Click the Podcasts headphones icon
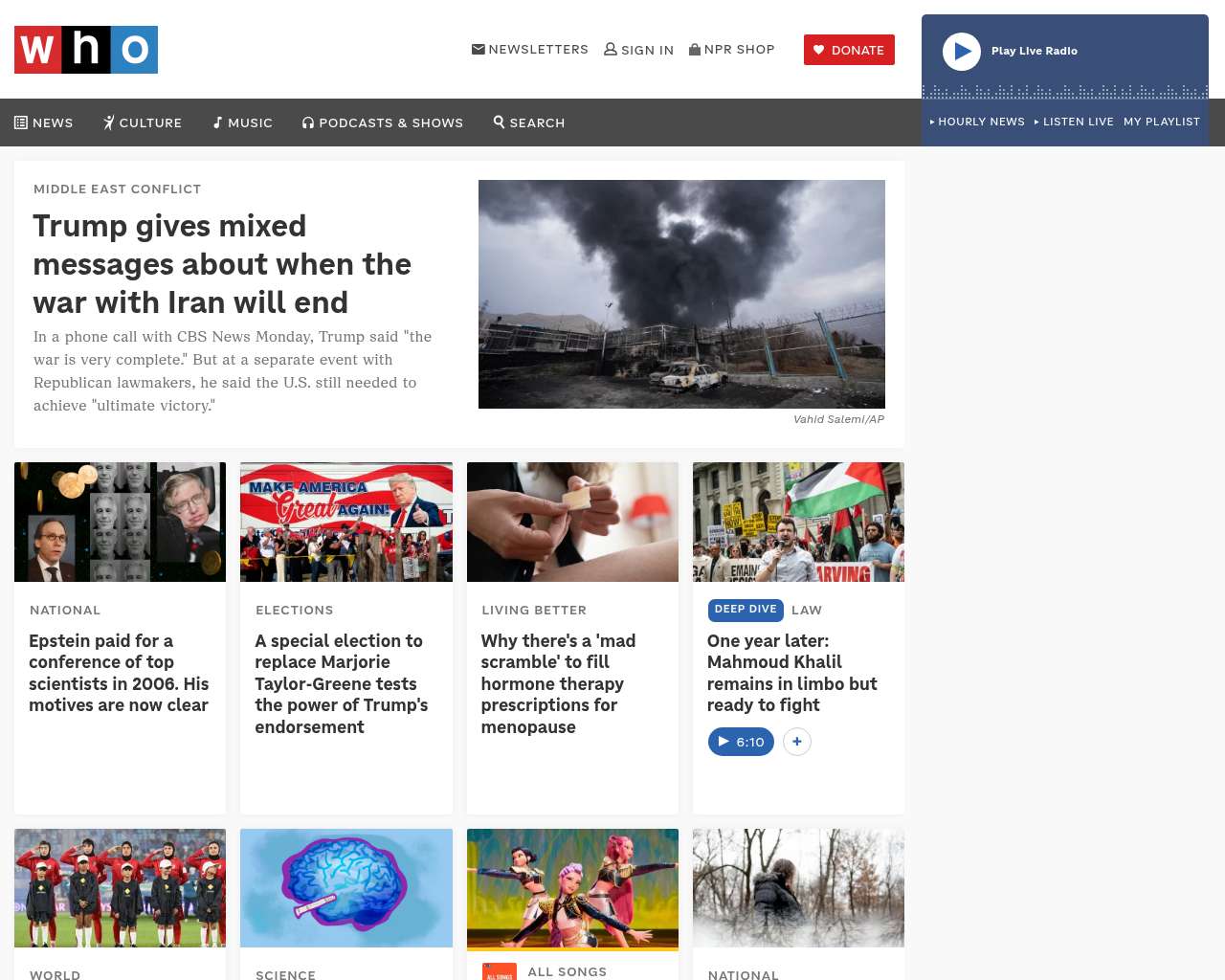Viewport: 1225px width, 980px height. (308, 122)
